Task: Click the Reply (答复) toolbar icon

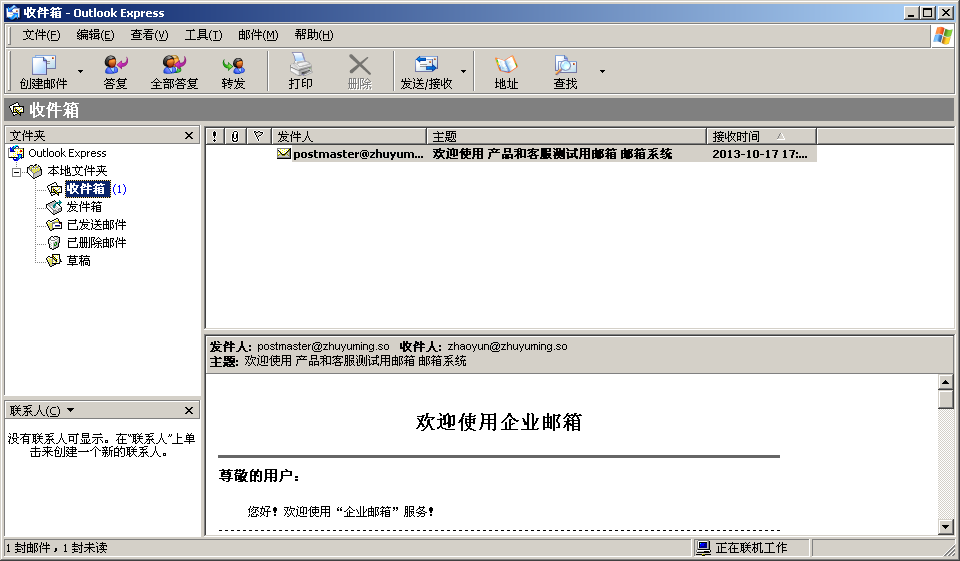Action: (115, 66)
